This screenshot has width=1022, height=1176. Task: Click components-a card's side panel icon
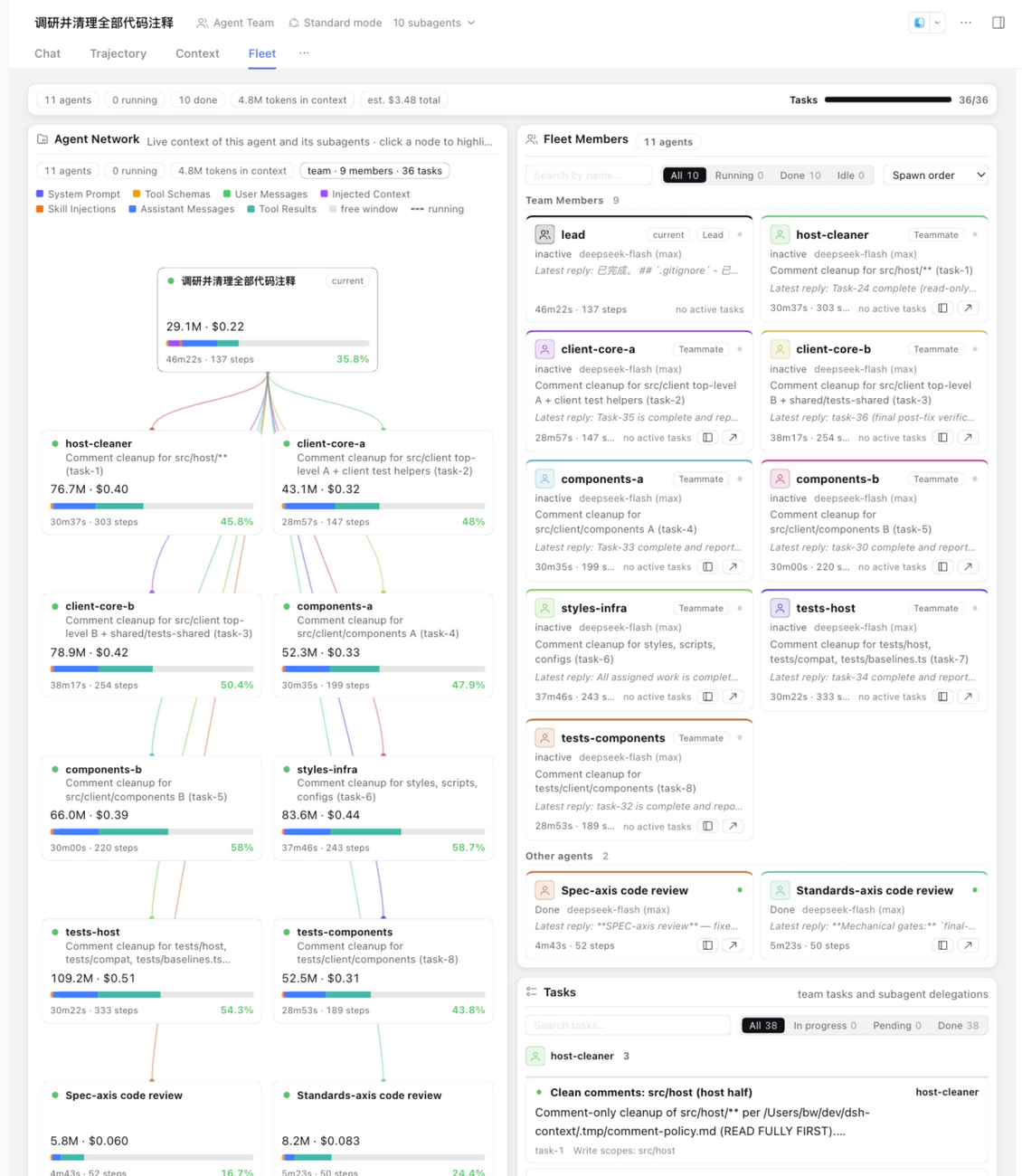click(x=708, y=567)
